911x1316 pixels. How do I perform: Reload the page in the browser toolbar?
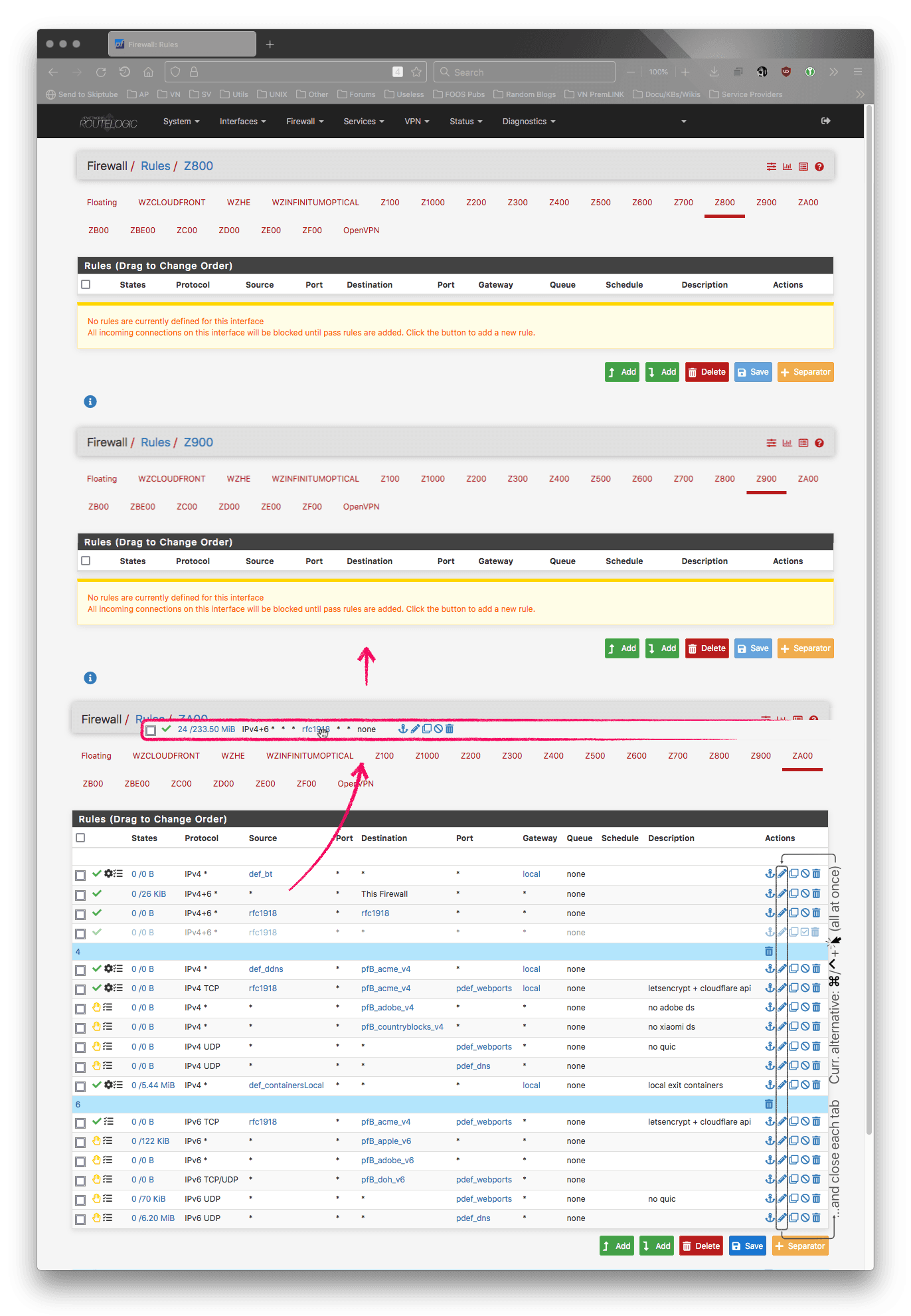point(101,72)
